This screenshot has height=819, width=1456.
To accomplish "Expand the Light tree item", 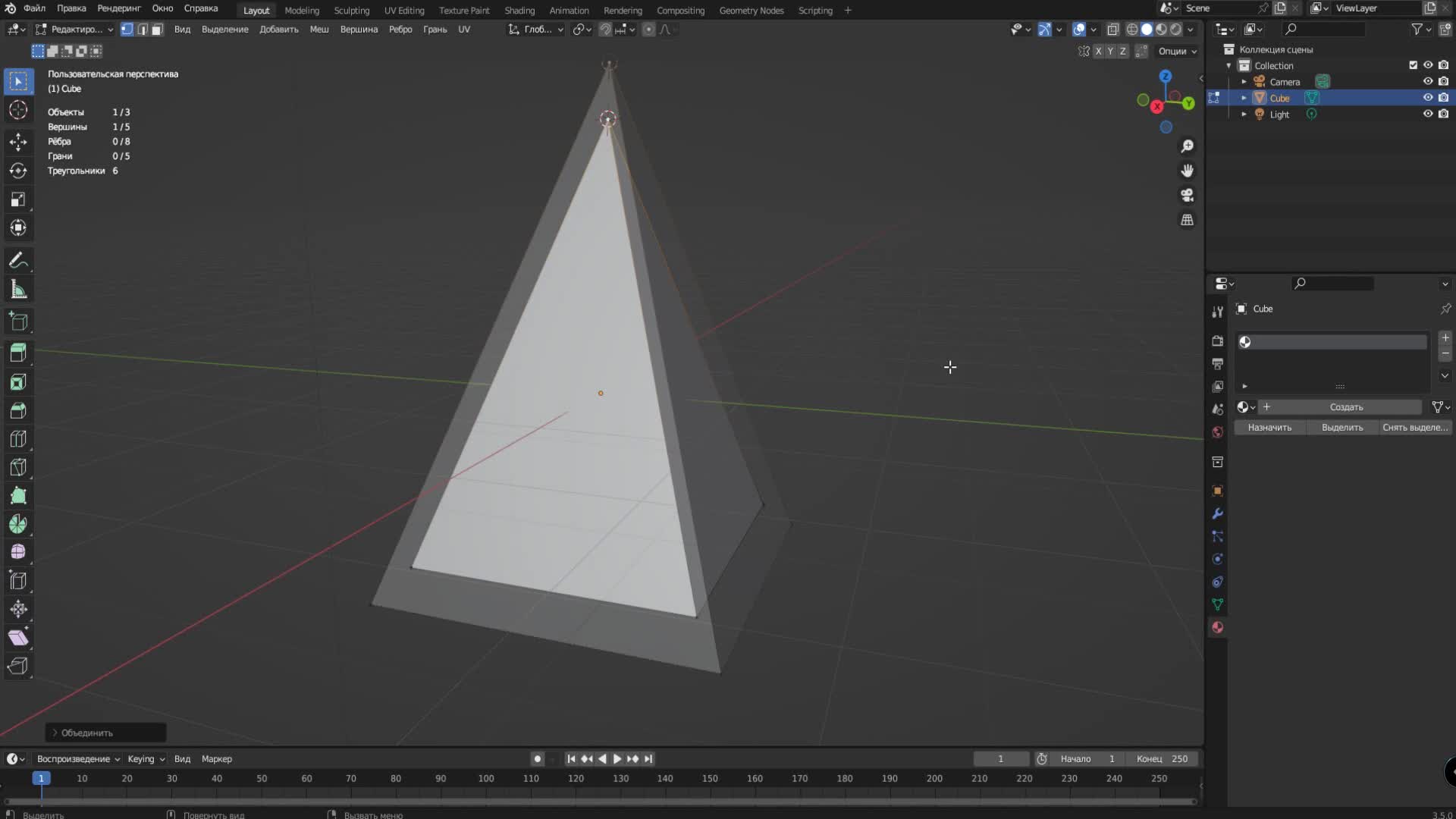I will (1244, 114).
